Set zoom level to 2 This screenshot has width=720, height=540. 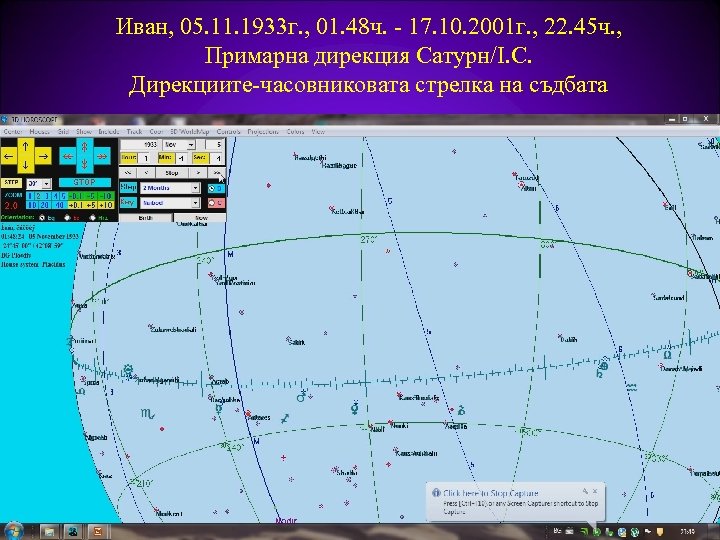tap(38, 197)
